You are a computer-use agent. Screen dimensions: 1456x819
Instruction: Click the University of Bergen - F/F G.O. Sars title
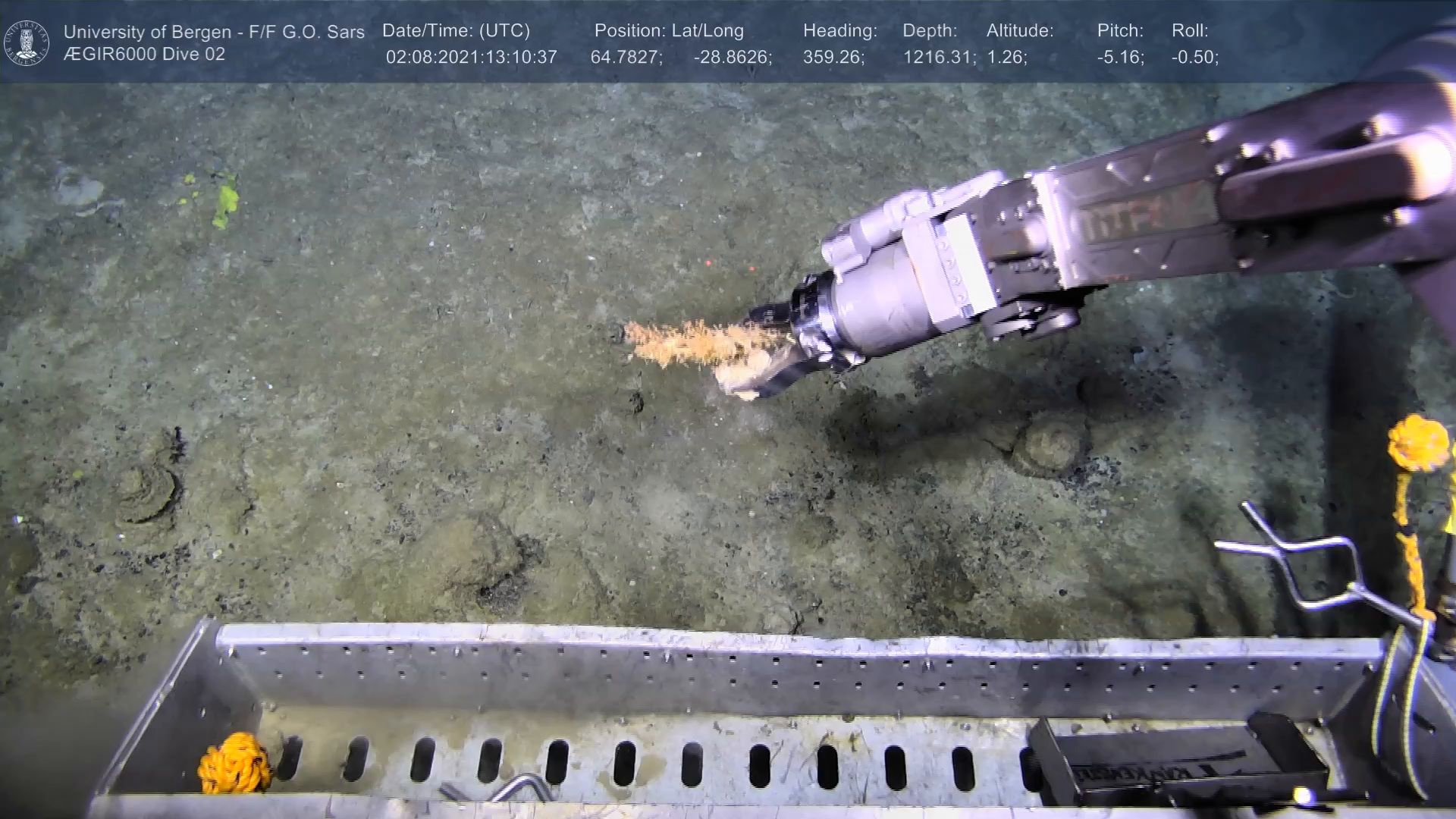point(214,32)
